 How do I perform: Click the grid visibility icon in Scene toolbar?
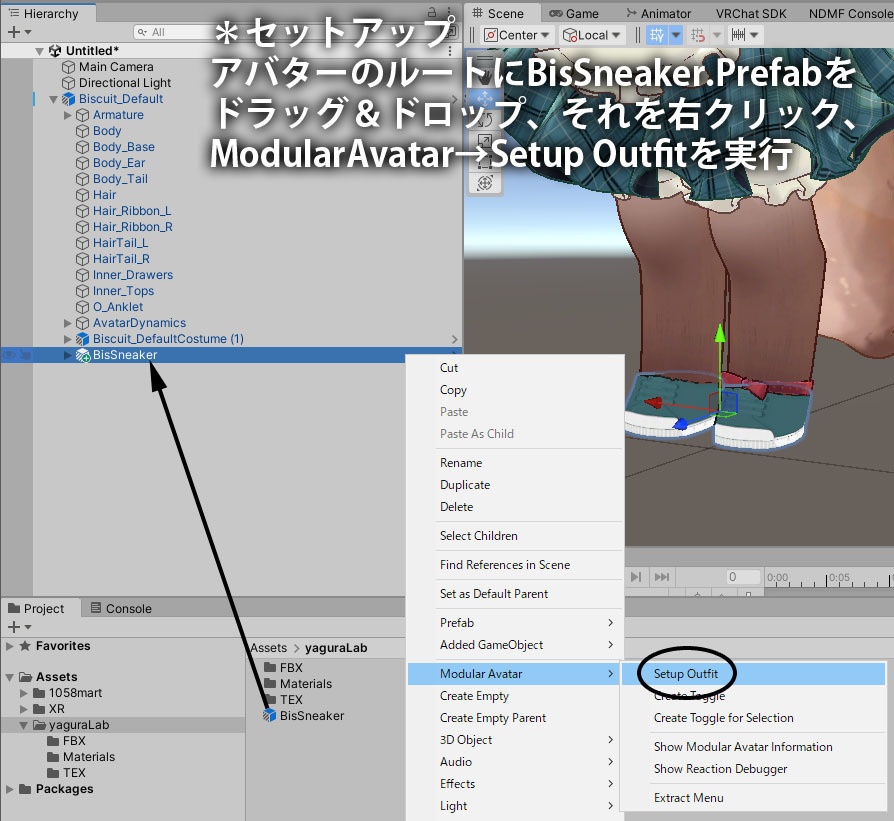click(655, 34)
